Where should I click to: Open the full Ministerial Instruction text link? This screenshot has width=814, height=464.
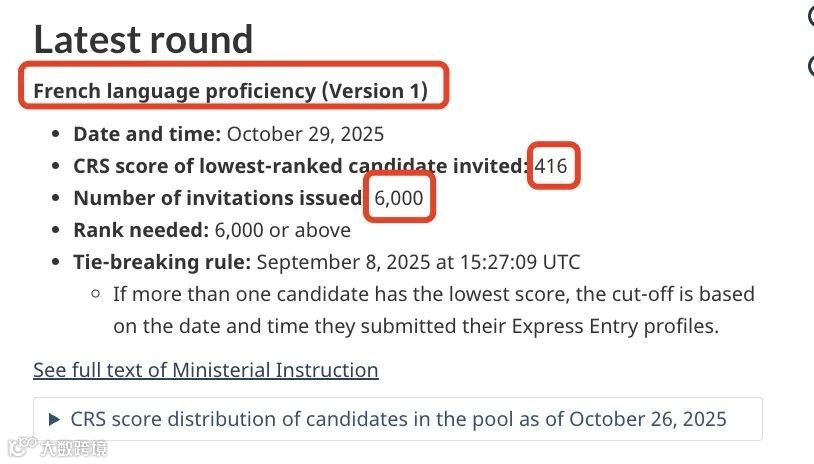point(206,370)
